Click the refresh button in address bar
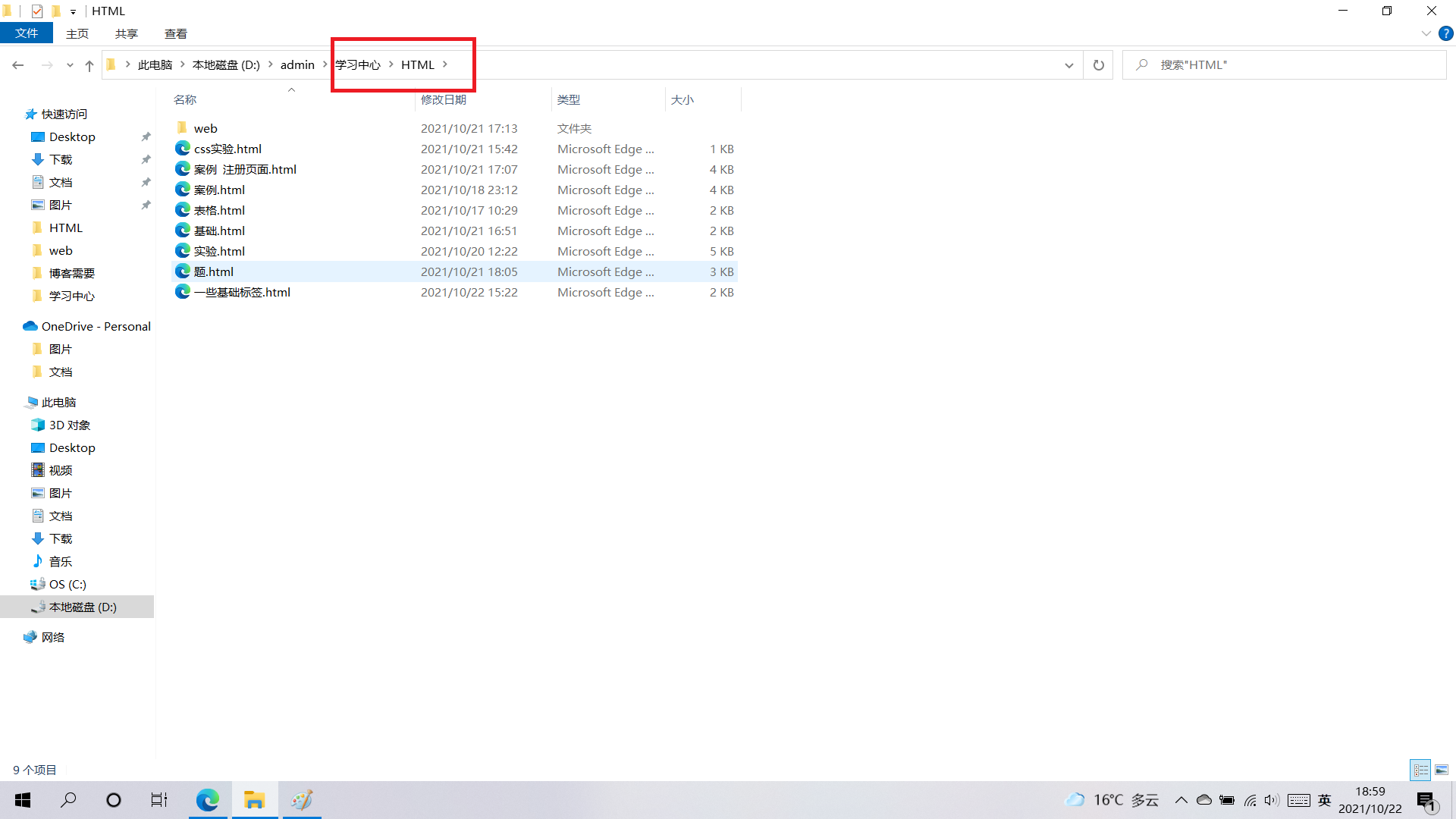This screenshot has height=819, width=1456. [1098, 65]
